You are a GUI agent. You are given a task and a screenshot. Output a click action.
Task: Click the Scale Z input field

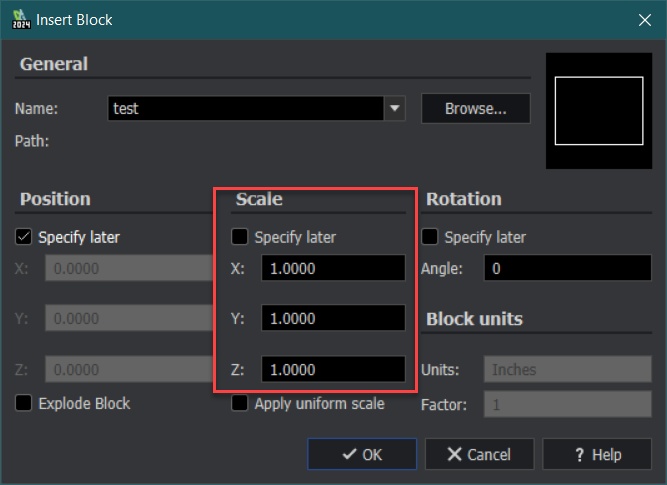(333, 369)
